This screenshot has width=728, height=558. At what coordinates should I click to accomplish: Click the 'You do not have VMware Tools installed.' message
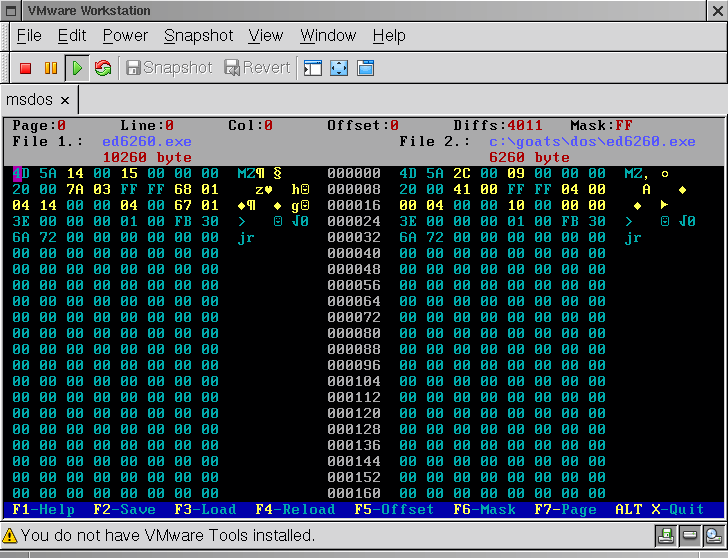point(168,536)
